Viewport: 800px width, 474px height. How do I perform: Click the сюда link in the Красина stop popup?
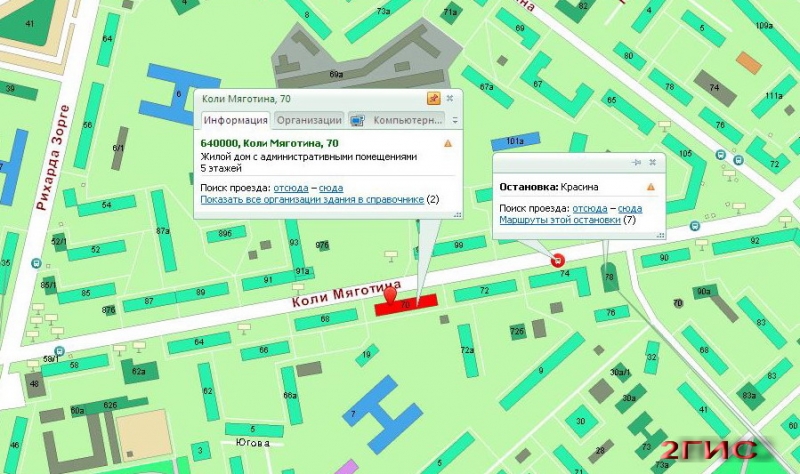click(630, 209)
